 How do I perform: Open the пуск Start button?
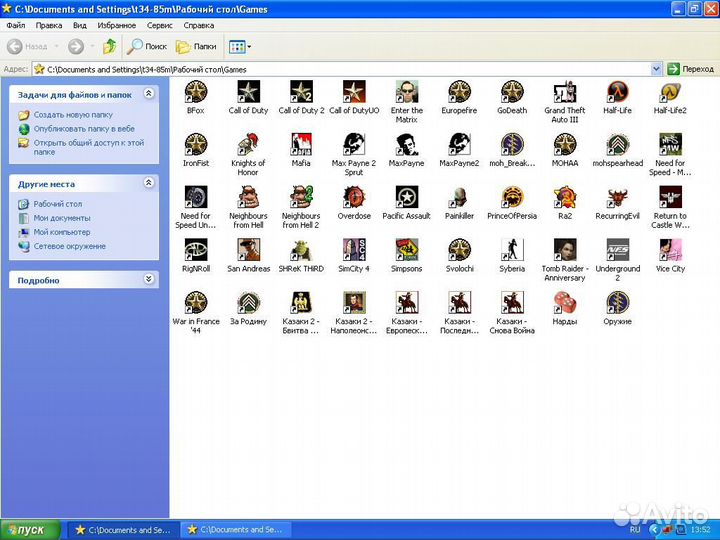31,530
